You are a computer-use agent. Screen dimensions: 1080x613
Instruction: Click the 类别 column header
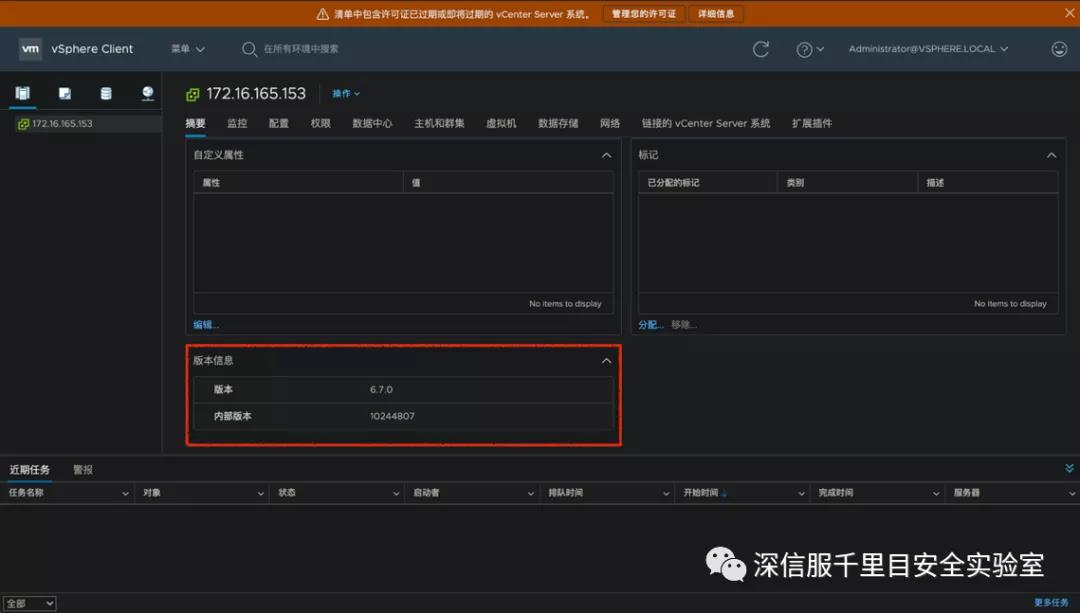(x=795, y=183)
